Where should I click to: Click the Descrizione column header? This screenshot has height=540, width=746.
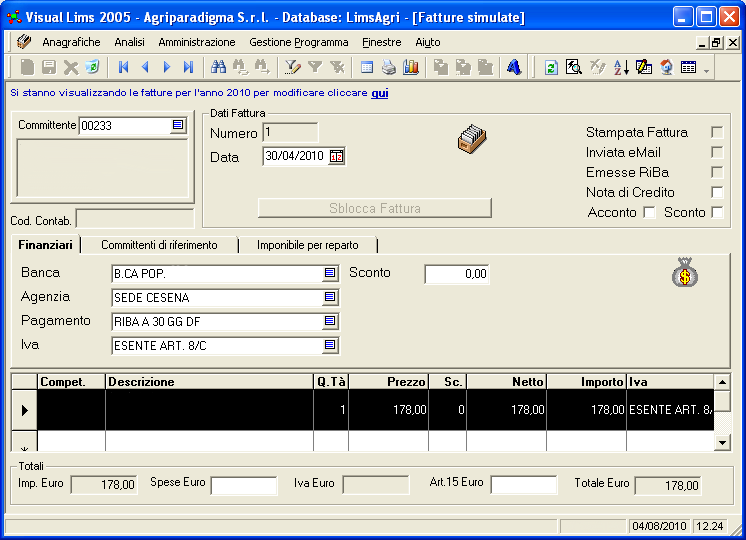coord(209,382)
